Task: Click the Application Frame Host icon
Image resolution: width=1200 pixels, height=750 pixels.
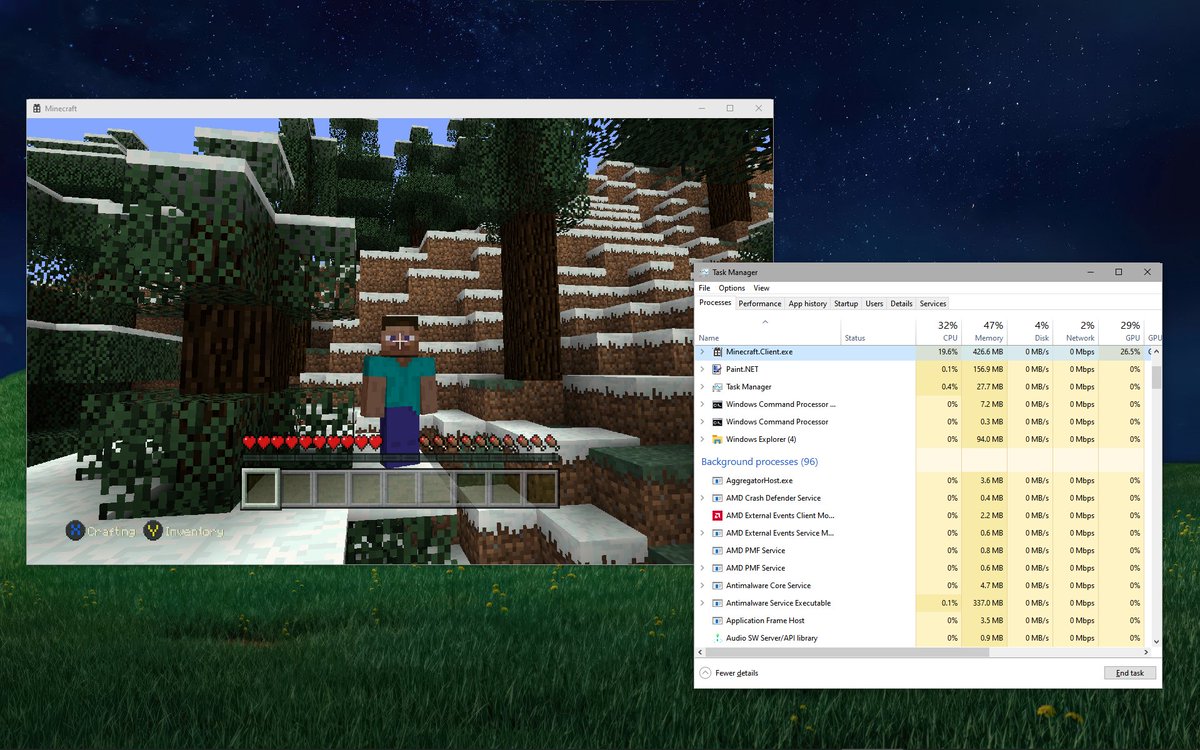Action: 718,621
